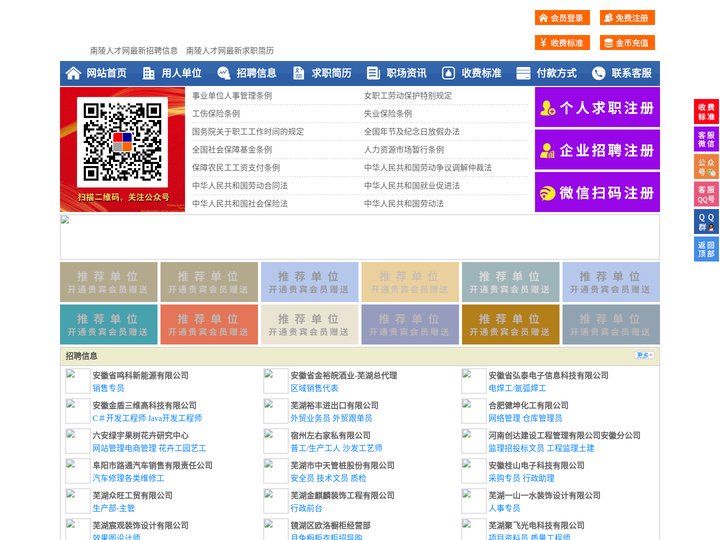Click the 个人求职注册 button

597,107
